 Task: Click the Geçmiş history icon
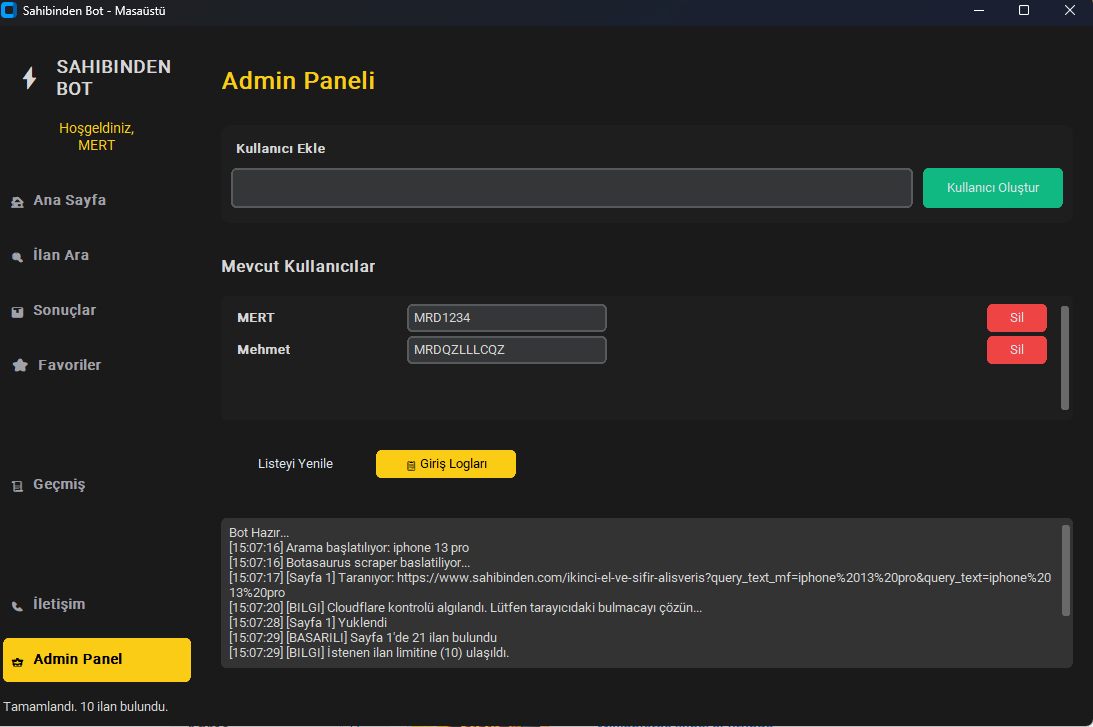pos(17,486)
